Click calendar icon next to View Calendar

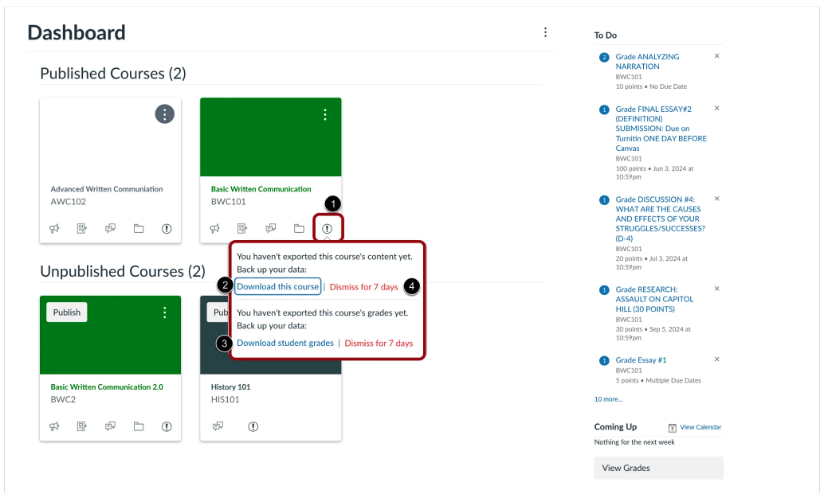pos(672,428)
